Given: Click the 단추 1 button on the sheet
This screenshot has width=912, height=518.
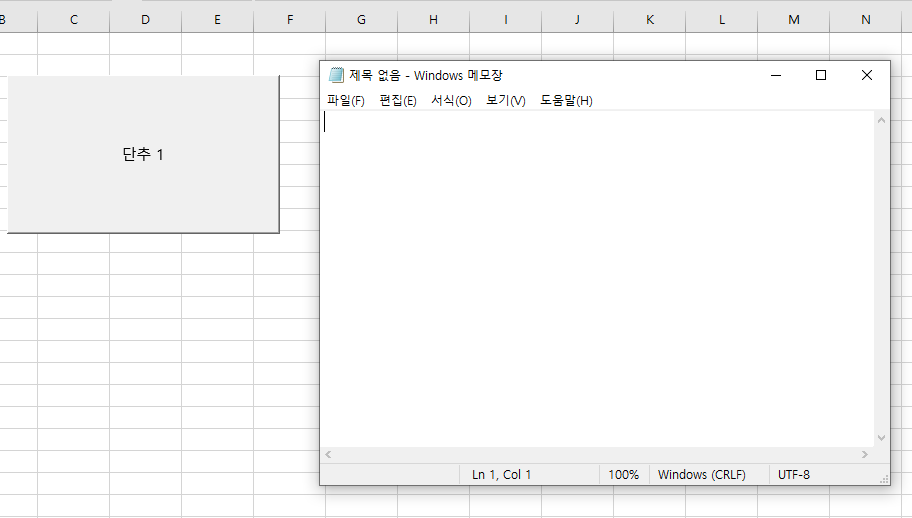Looking at the screenshot, I should (x=143, y=154).
